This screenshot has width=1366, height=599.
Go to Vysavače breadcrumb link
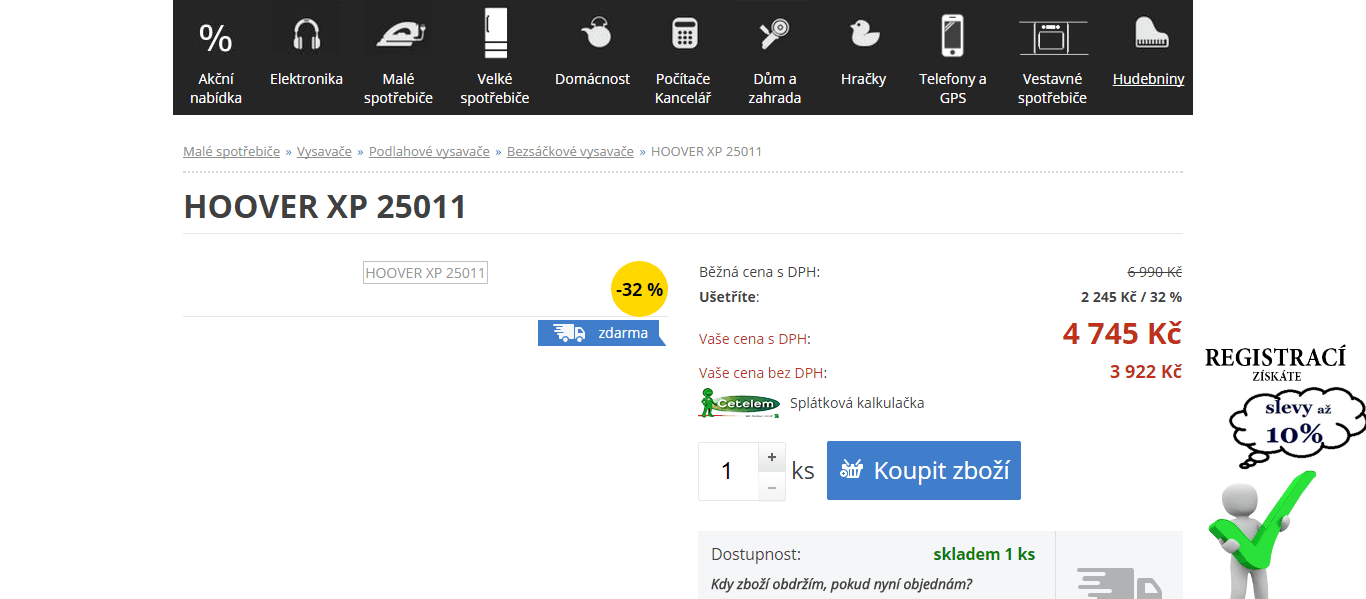coord(324,151)
